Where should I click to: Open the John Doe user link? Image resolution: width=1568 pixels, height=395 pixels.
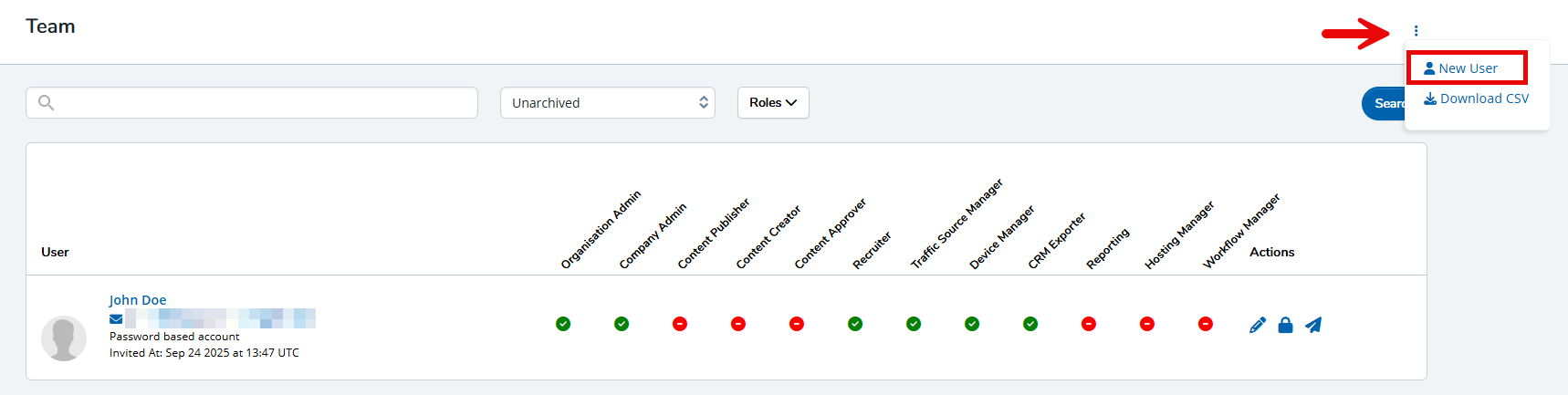pyautogui.click(x=138, y=300)
